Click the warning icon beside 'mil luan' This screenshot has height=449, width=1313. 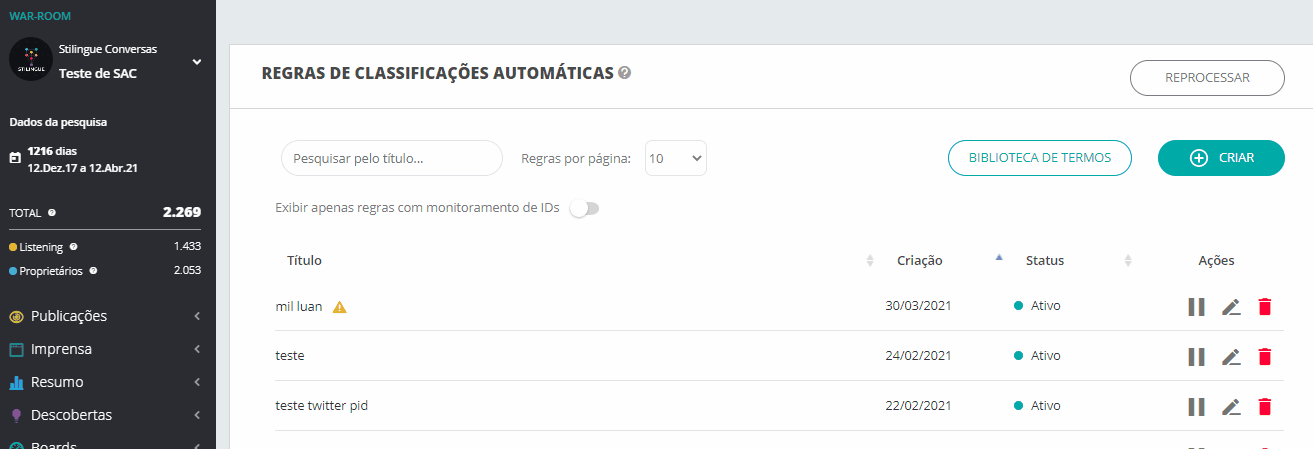pos(340,307)
